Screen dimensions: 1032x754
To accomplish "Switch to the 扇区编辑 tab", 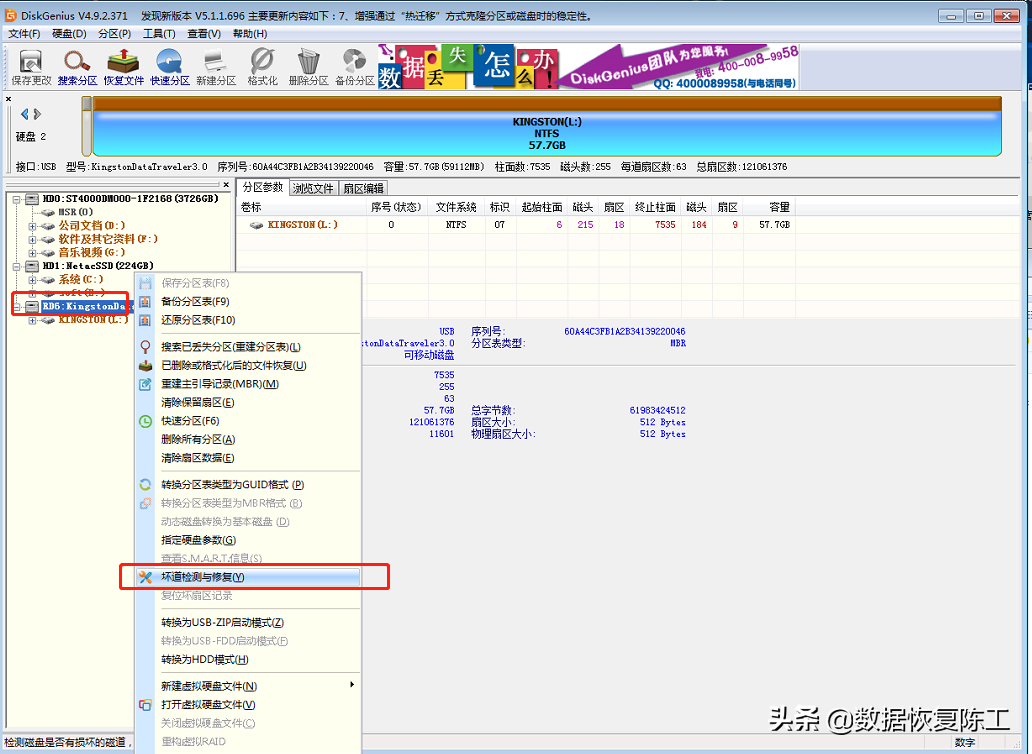I will pos(363,188).
